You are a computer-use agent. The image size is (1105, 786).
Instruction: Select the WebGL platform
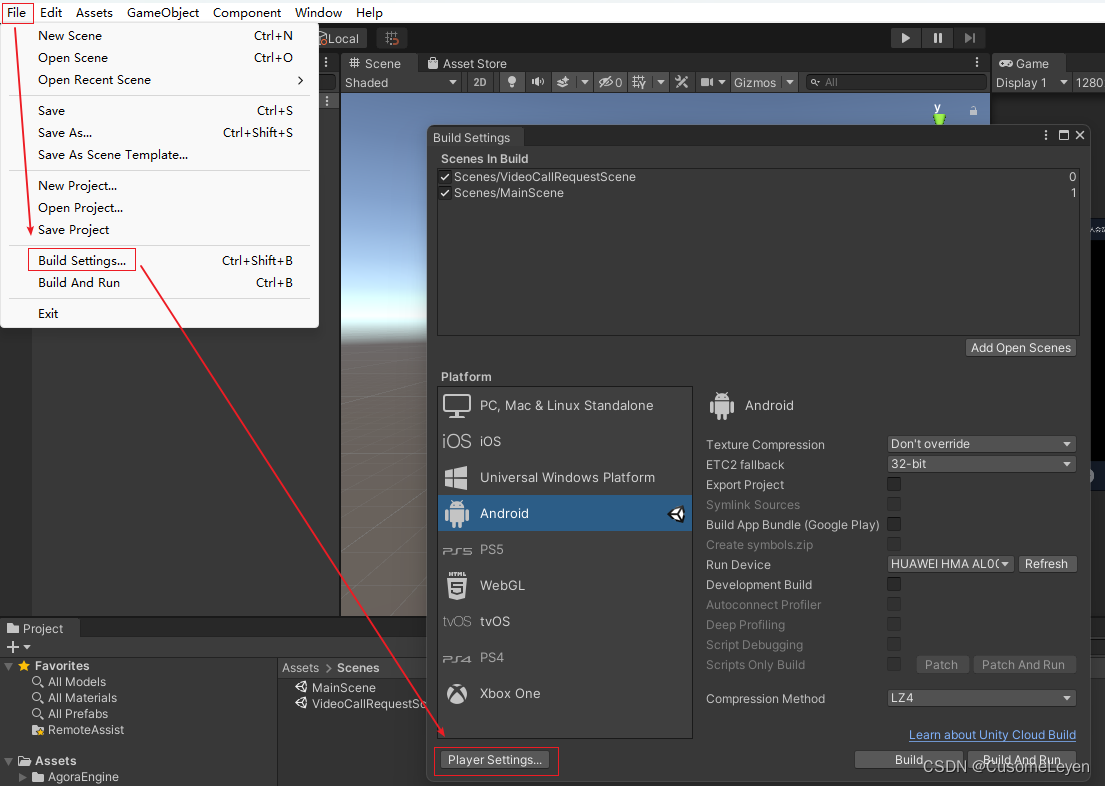click(x=564, y=585)
